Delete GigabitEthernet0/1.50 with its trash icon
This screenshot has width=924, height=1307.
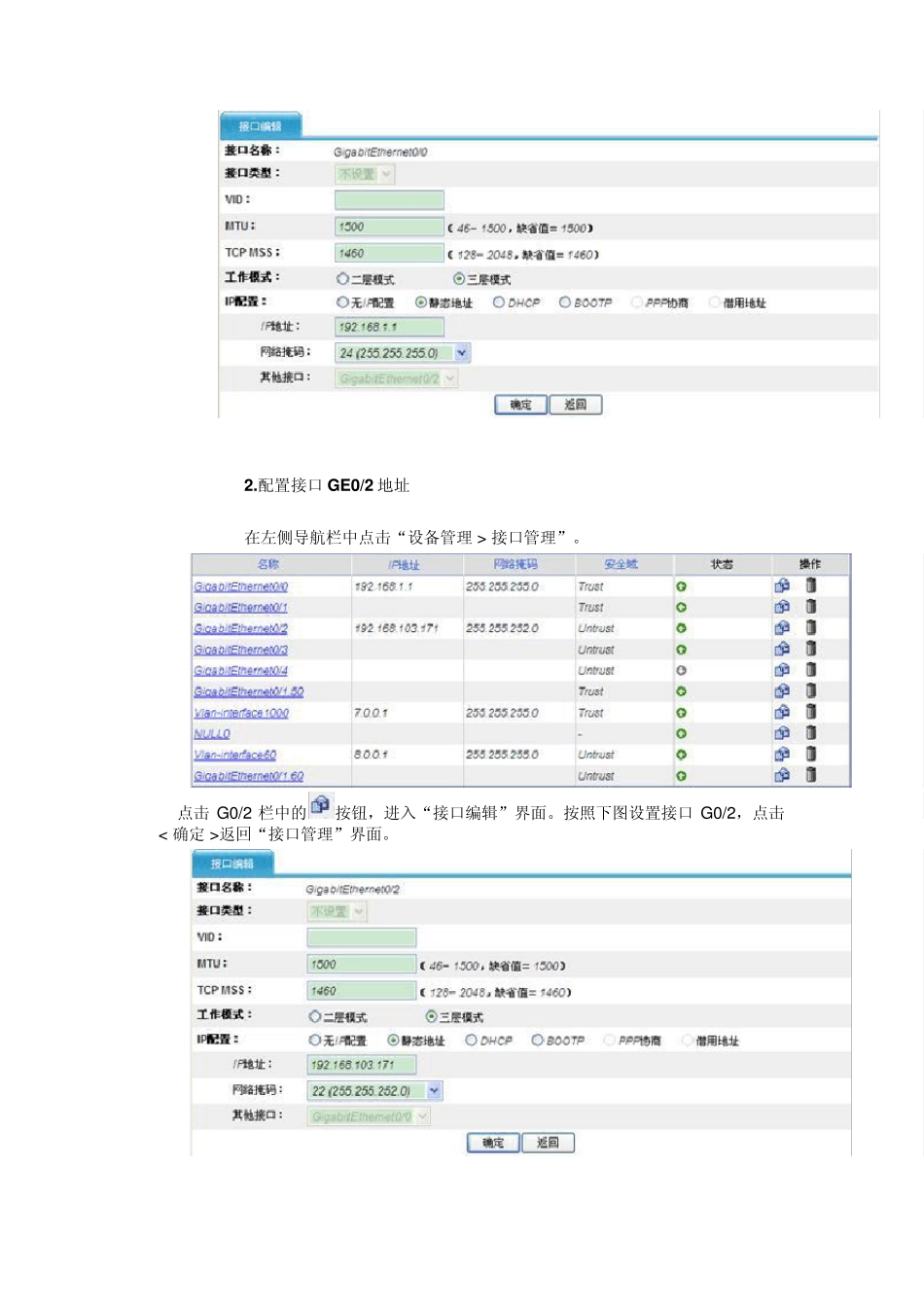point(810,691)
